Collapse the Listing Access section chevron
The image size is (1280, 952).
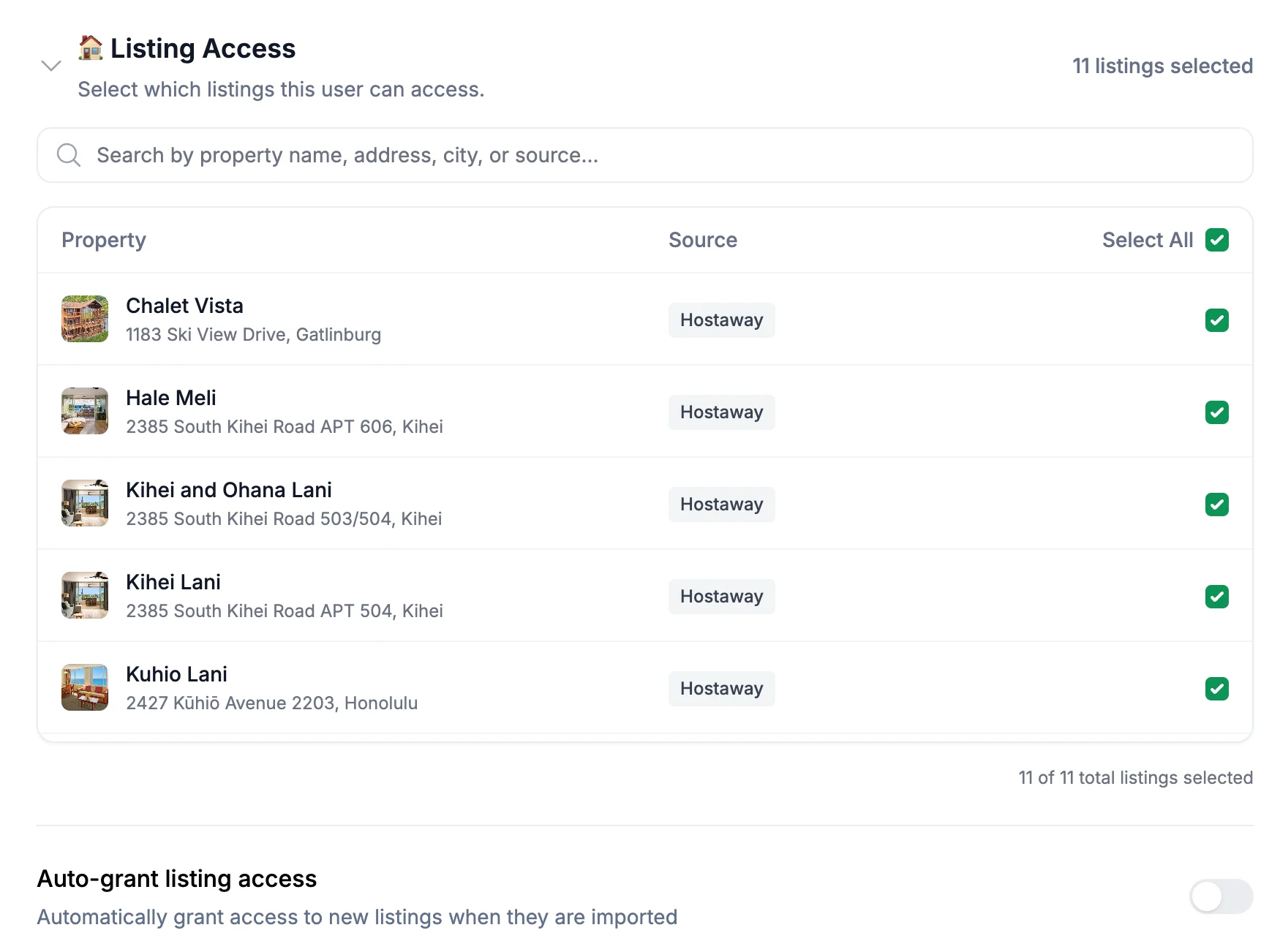pyautogui.click(x=51, y=66)
